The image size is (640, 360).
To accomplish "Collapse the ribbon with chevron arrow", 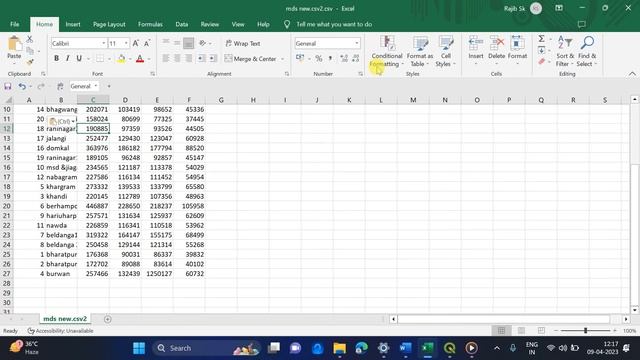I will [x=632, y=74].
